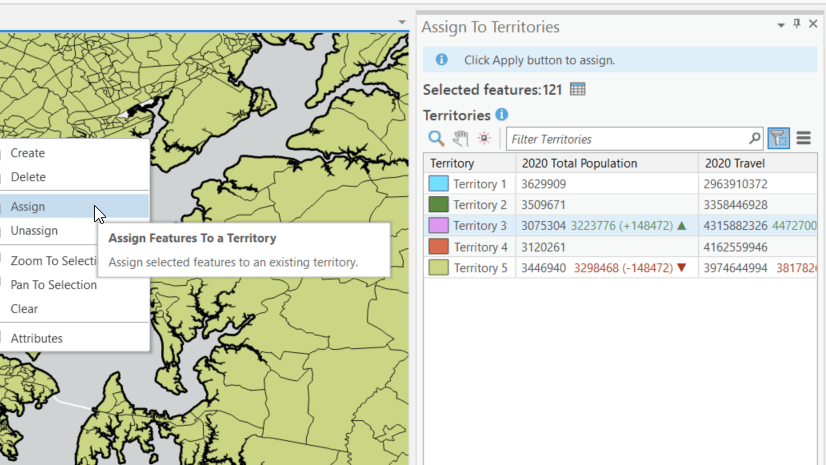Expand the map view dropdown arrow
This screenshot has height=465, width=826.
pos(402,22)
